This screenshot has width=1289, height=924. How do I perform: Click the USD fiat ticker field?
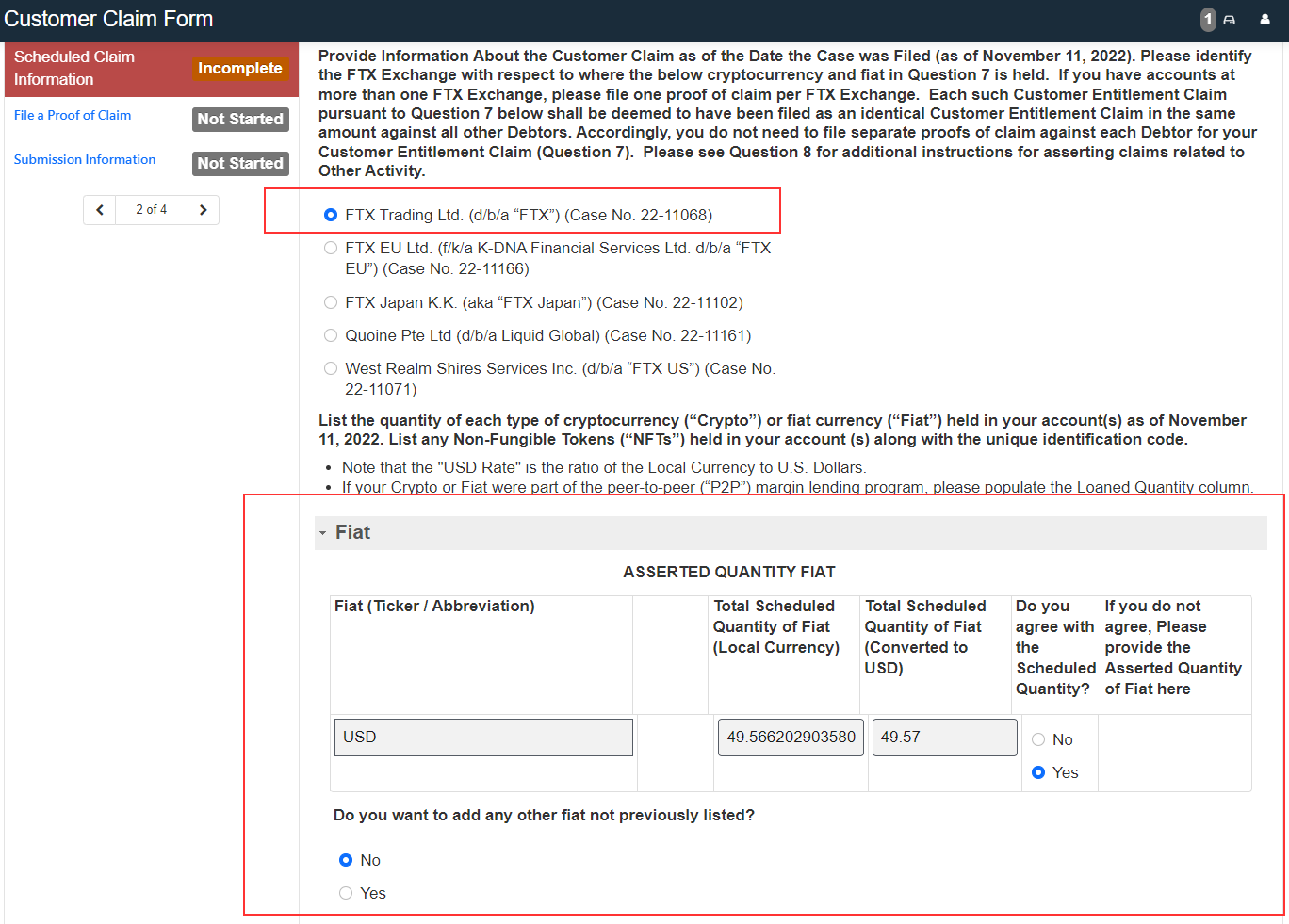pos(483,738)
